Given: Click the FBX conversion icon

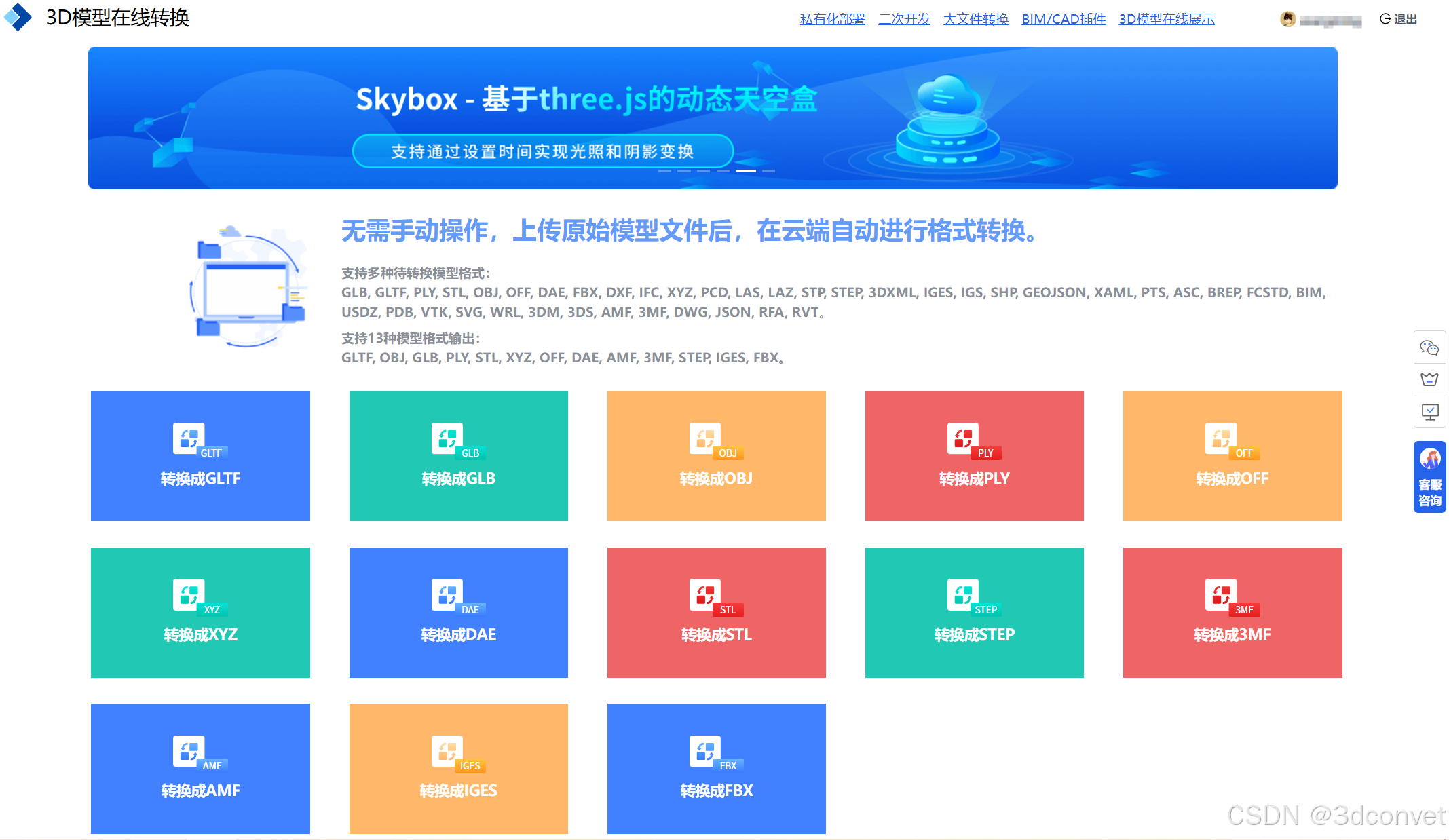Looking at the screenshot, I should (705, 750).
